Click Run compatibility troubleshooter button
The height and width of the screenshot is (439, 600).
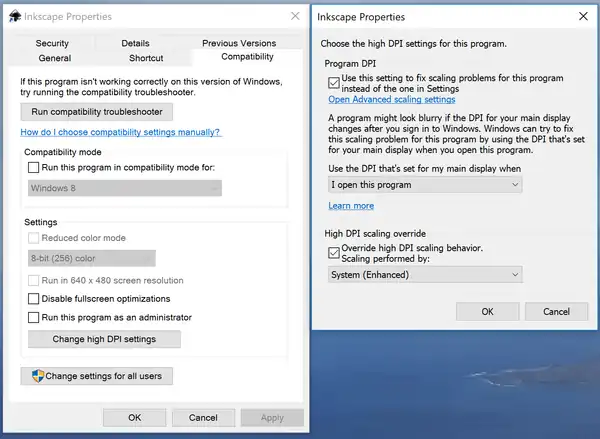97,111
